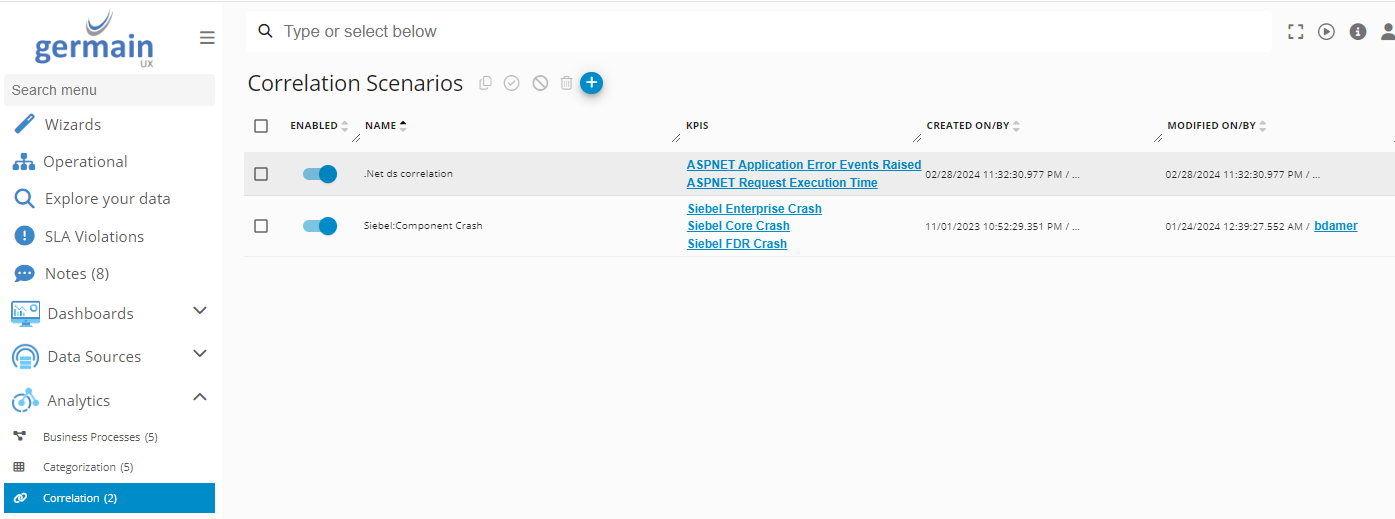Click the Search menu input field
This screenshot has width=1395, height=519.
coord(109,90)
